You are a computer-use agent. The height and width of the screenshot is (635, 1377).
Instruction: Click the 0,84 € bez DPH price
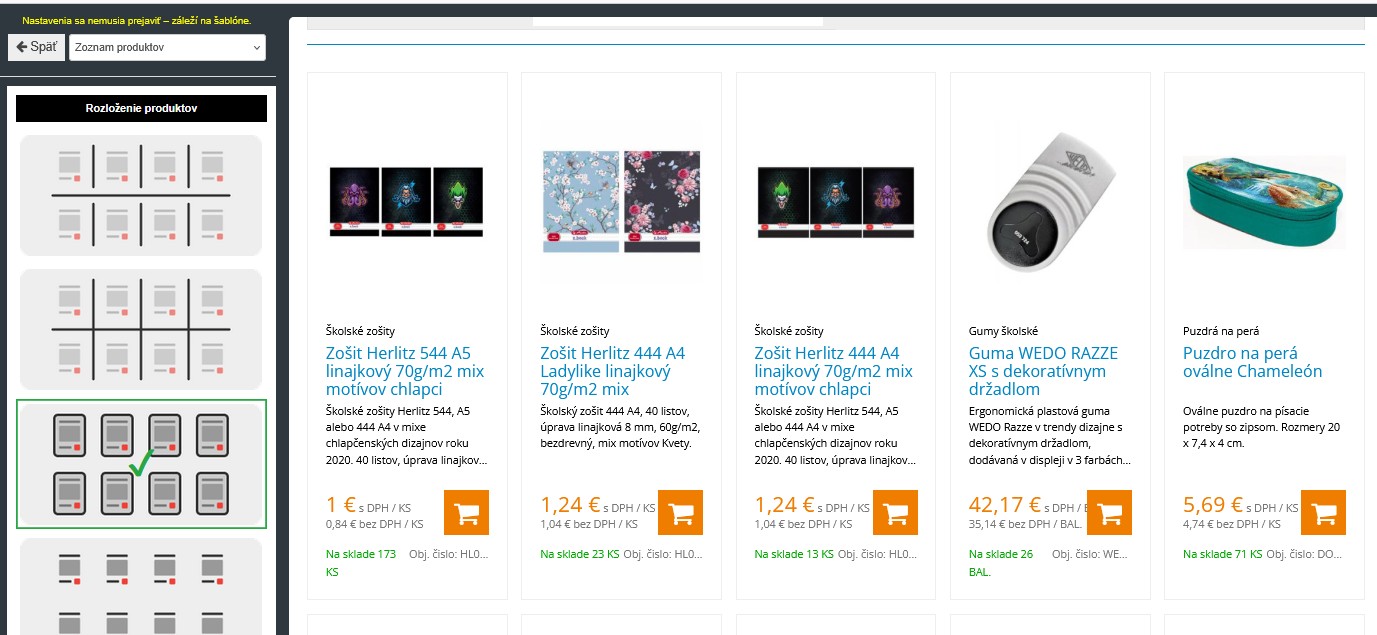[375, 523]
